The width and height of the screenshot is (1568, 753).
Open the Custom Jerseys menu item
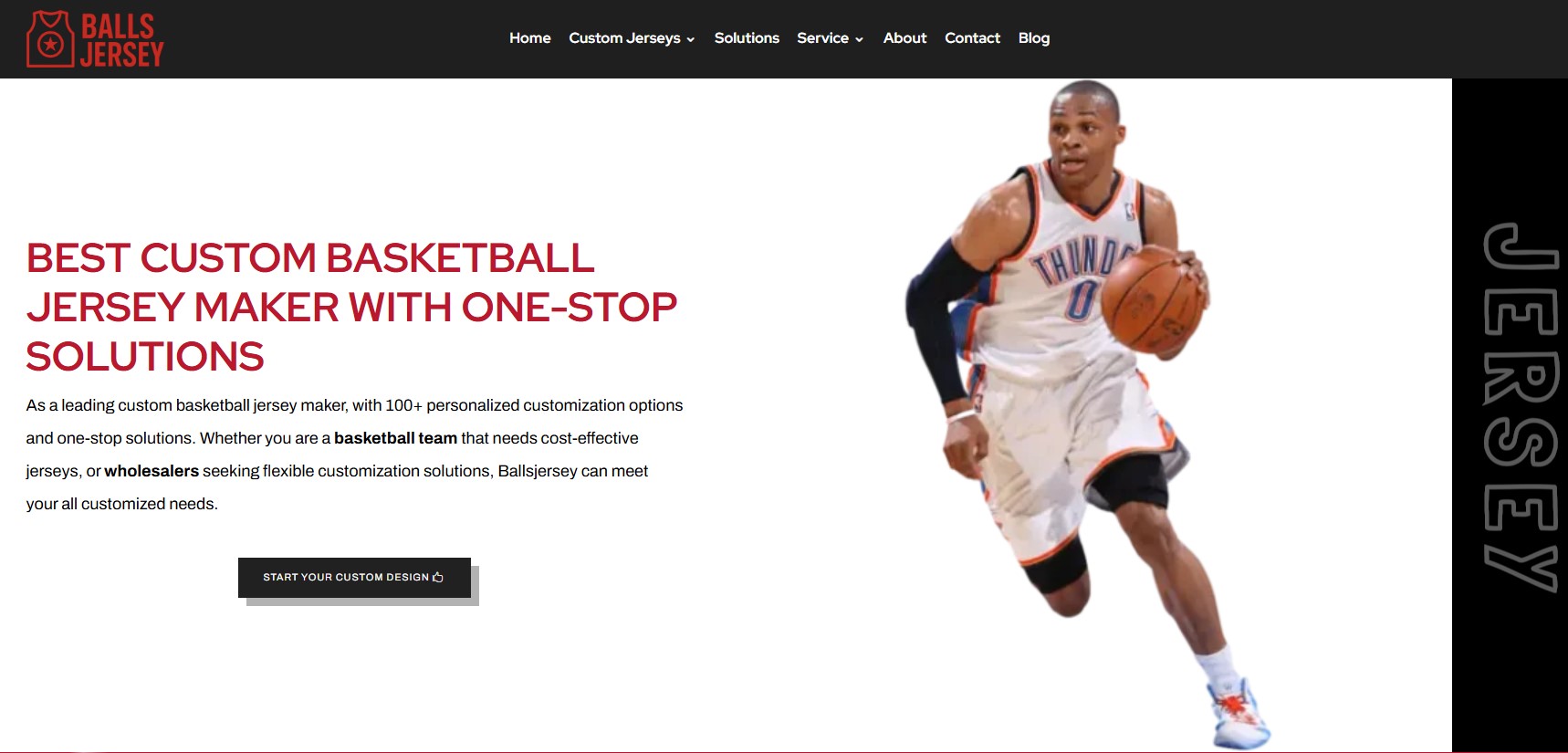pos(624,38)
